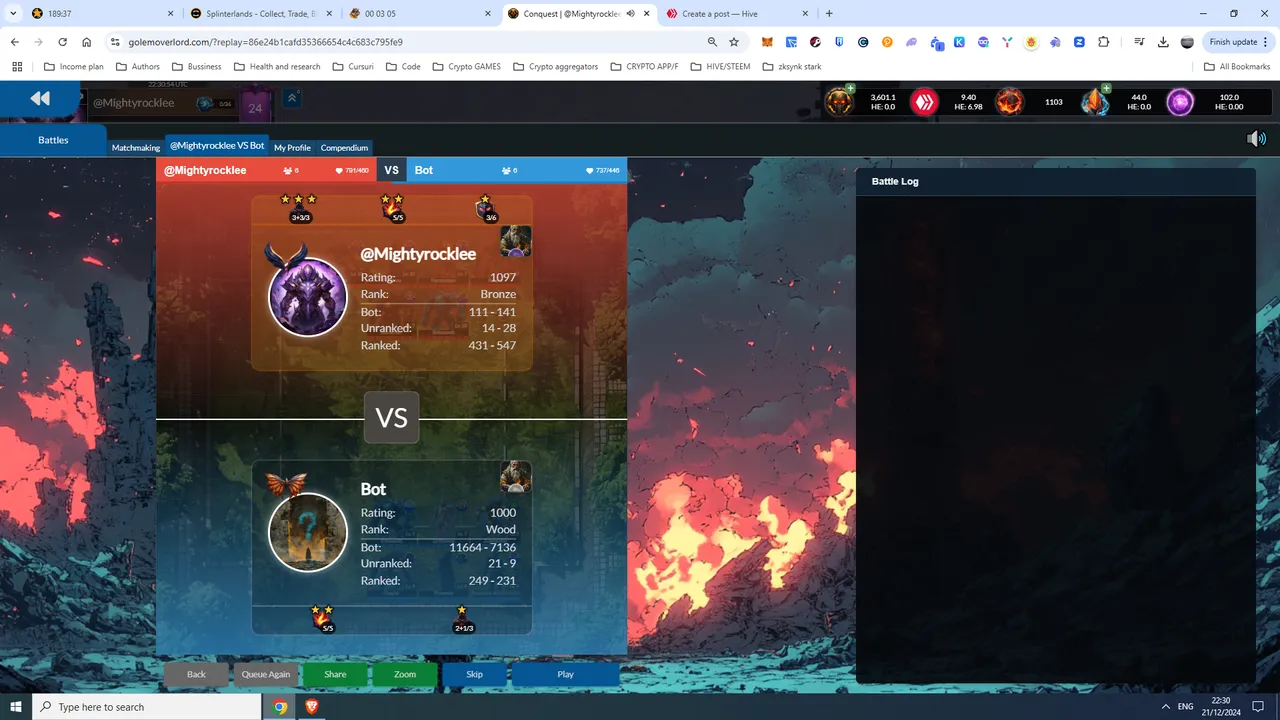The width and height of the screenshot is (1280, 720).
Task: Click the first resource icon showing 3,601.1
Action: 839,102
